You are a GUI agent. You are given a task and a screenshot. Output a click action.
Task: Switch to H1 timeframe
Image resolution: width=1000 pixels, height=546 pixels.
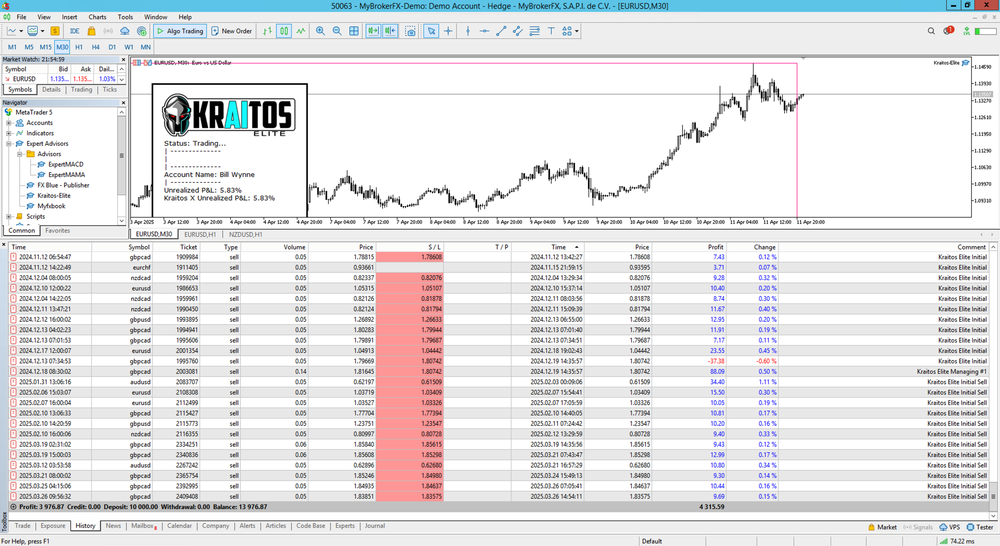click(78, 47)
